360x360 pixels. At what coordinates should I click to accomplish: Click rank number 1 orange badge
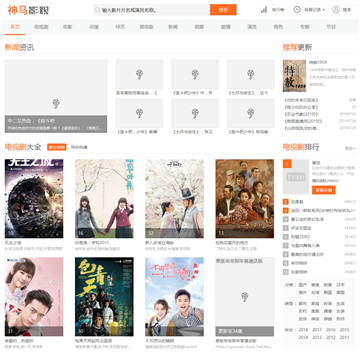tap(287, 163)
